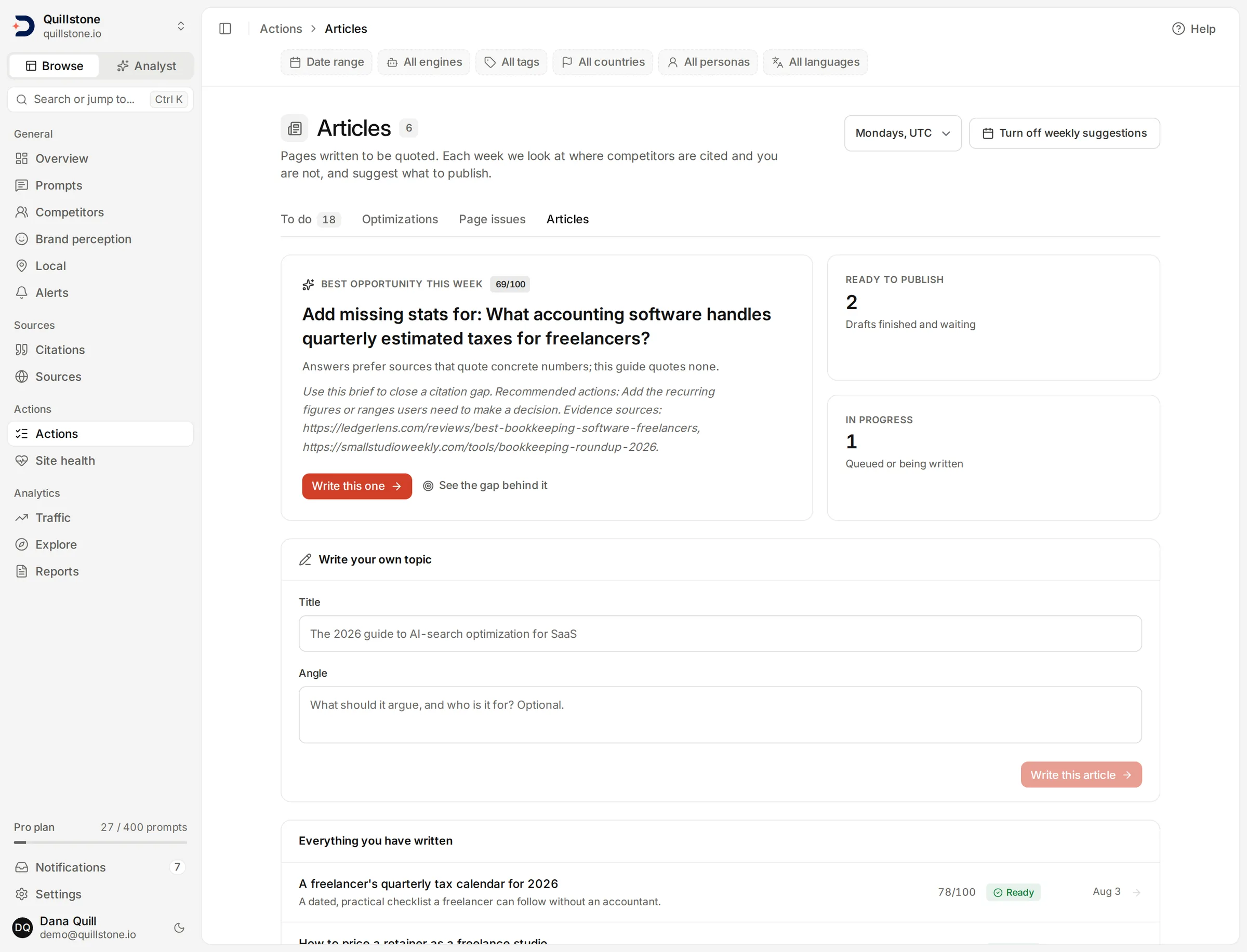The image size is (1247, 952).
Task: Turn off weekly suggestions
Action: click(x=1065, y=133)
